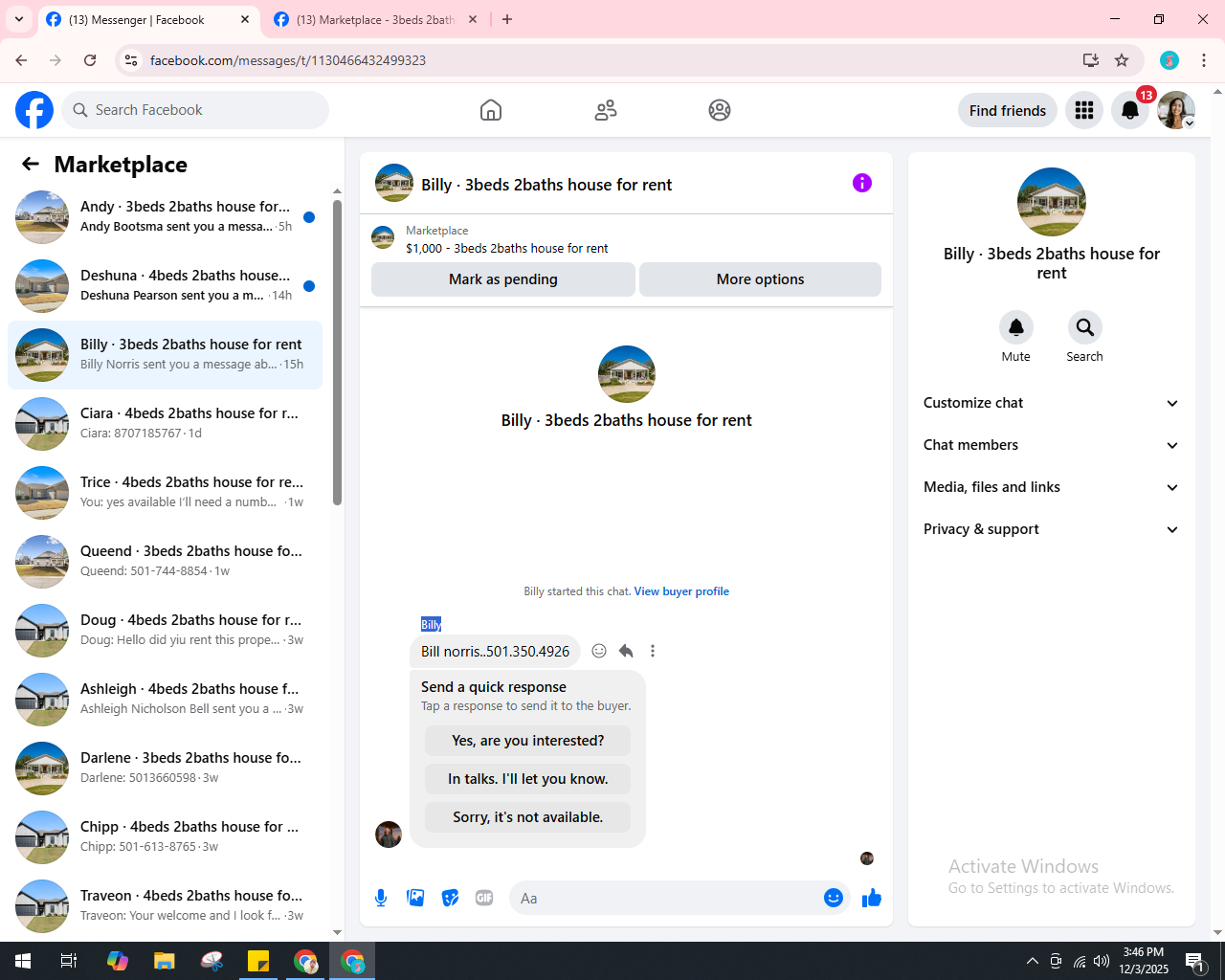Switch to the Messenger | Facebook tab
Image resolution: width=1225 pixels, height=980 pixels.
pos(149,19)
